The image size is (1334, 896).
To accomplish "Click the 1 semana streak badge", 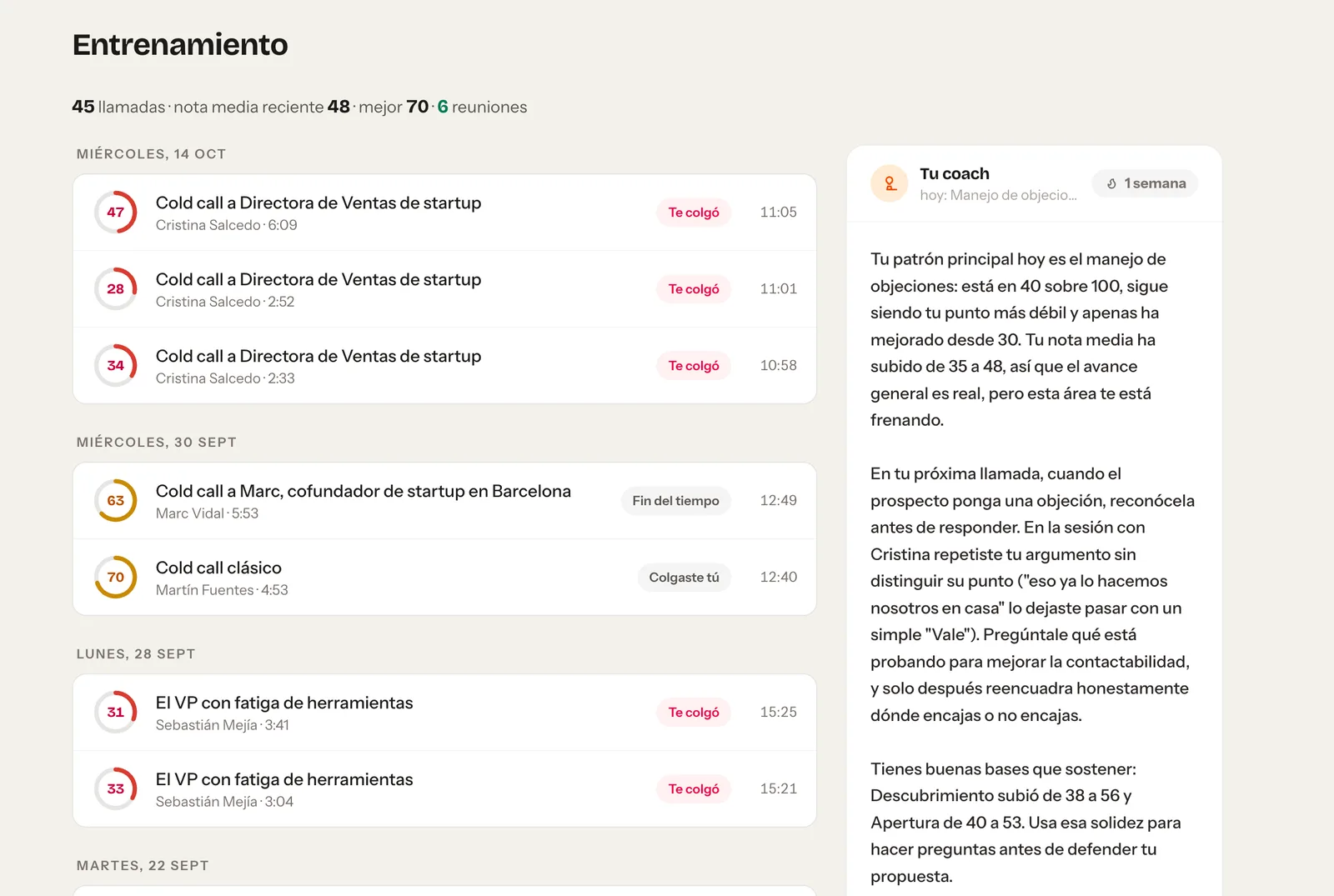I will click(1146, 183).
